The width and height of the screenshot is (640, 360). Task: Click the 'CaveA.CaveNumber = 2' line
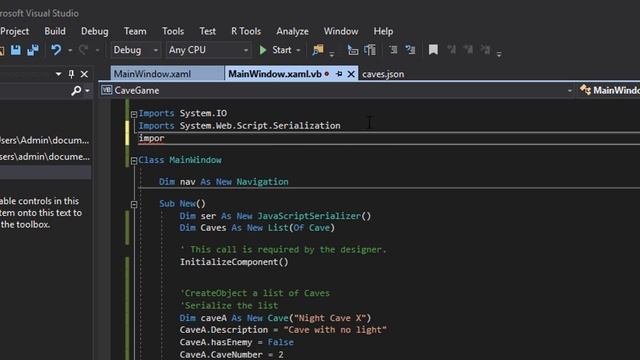point(231,354)
